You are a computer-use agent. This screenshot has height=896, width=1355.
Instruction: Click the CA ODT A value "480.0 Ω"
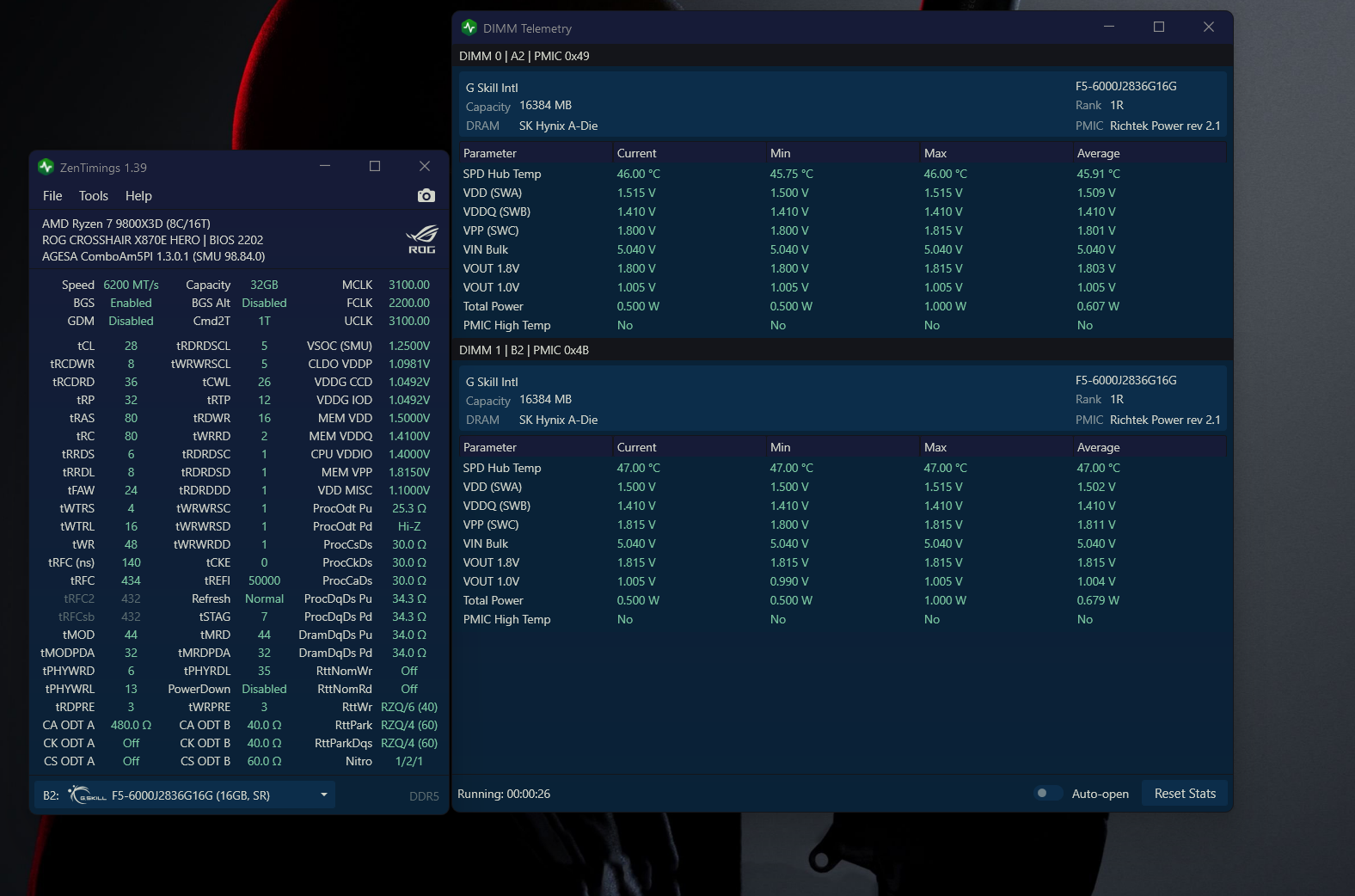click(131, 725)
